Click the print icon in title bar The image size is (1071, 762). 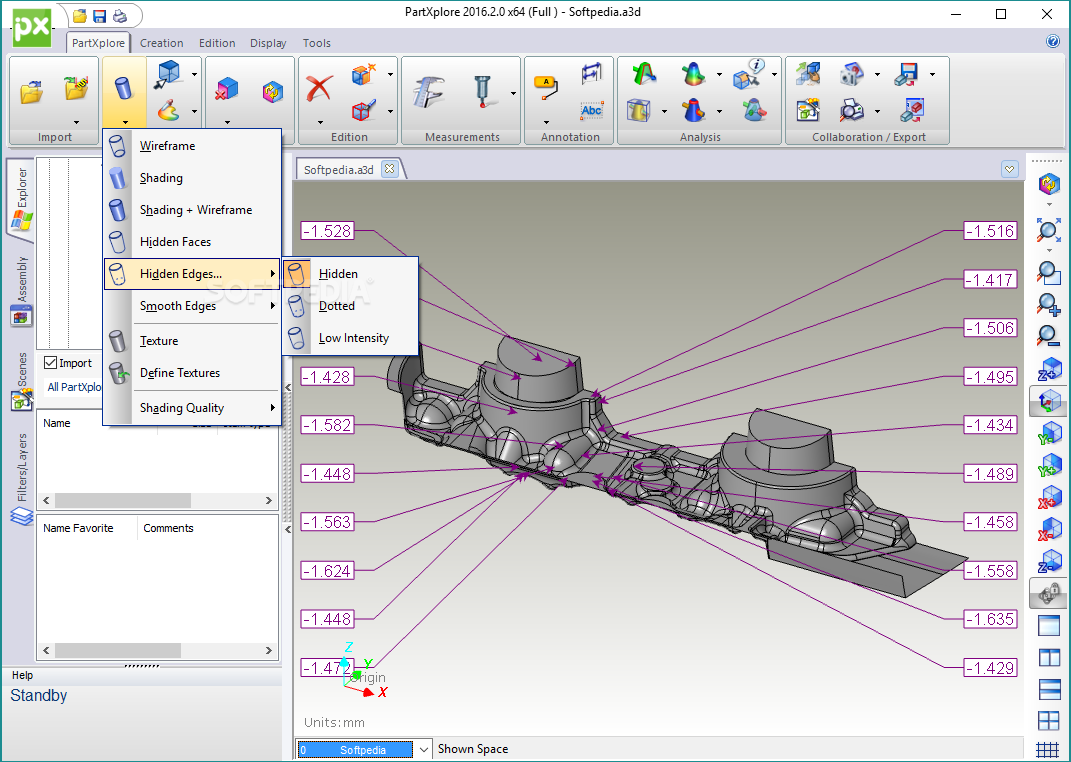[x=120, y=15]
